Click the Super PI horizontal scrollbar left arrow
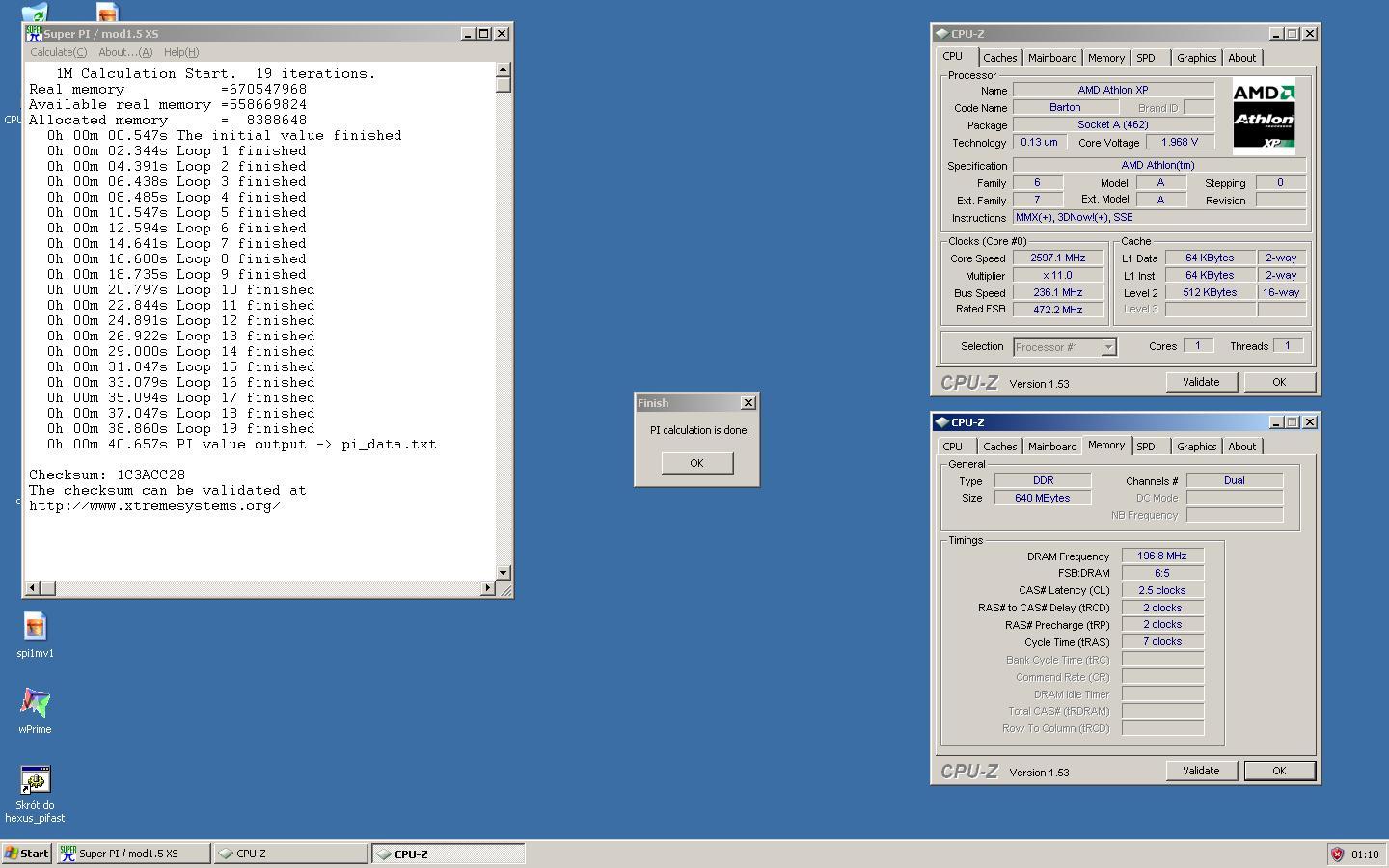 [x=33, y=587]
